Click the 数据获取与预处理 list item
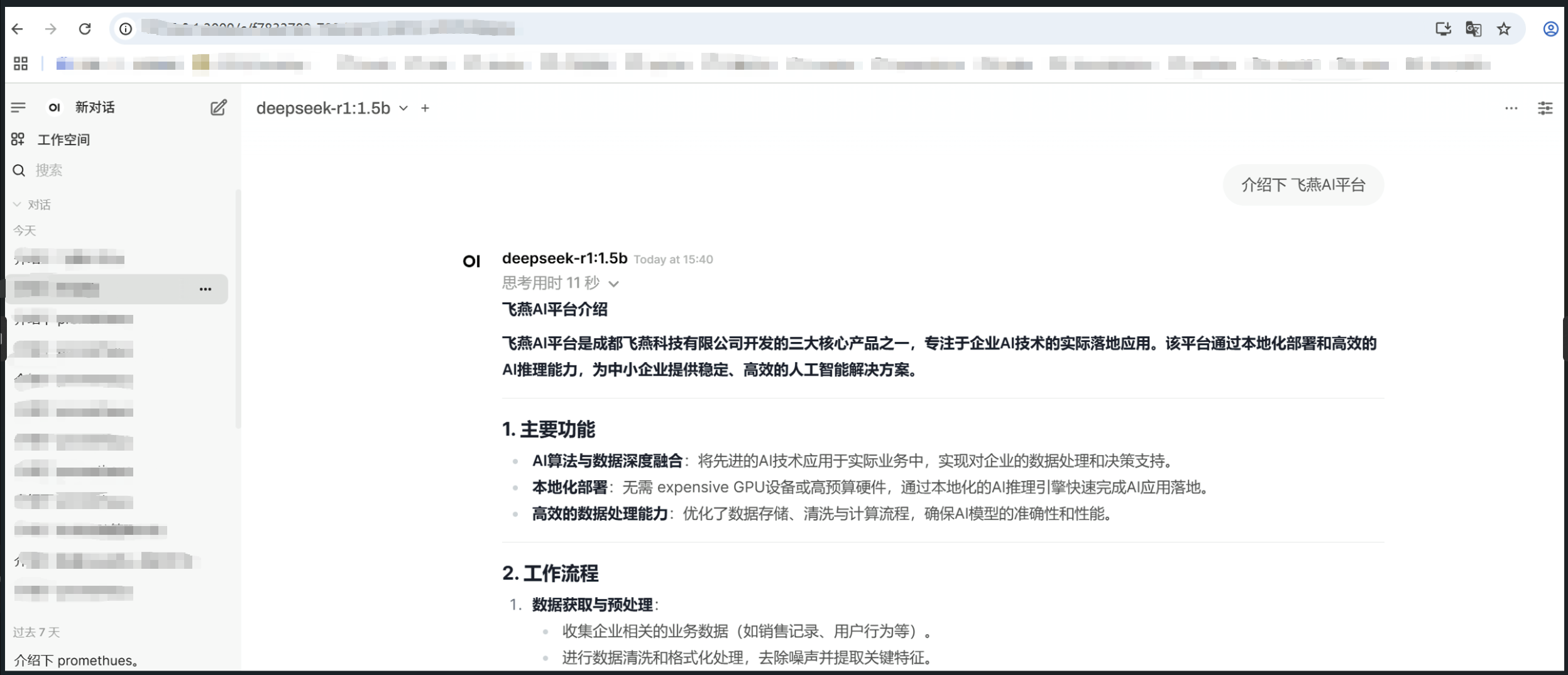The image size is (1568, 675). point(592,605)
